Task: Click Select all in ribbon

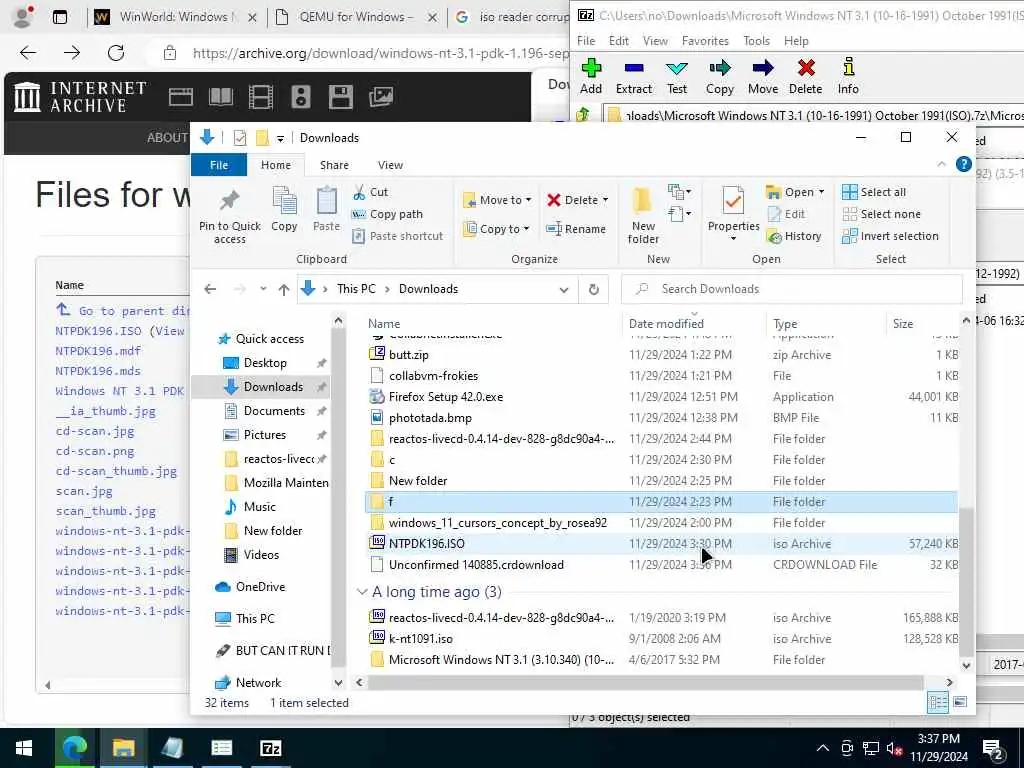Action: pos(874,192)
